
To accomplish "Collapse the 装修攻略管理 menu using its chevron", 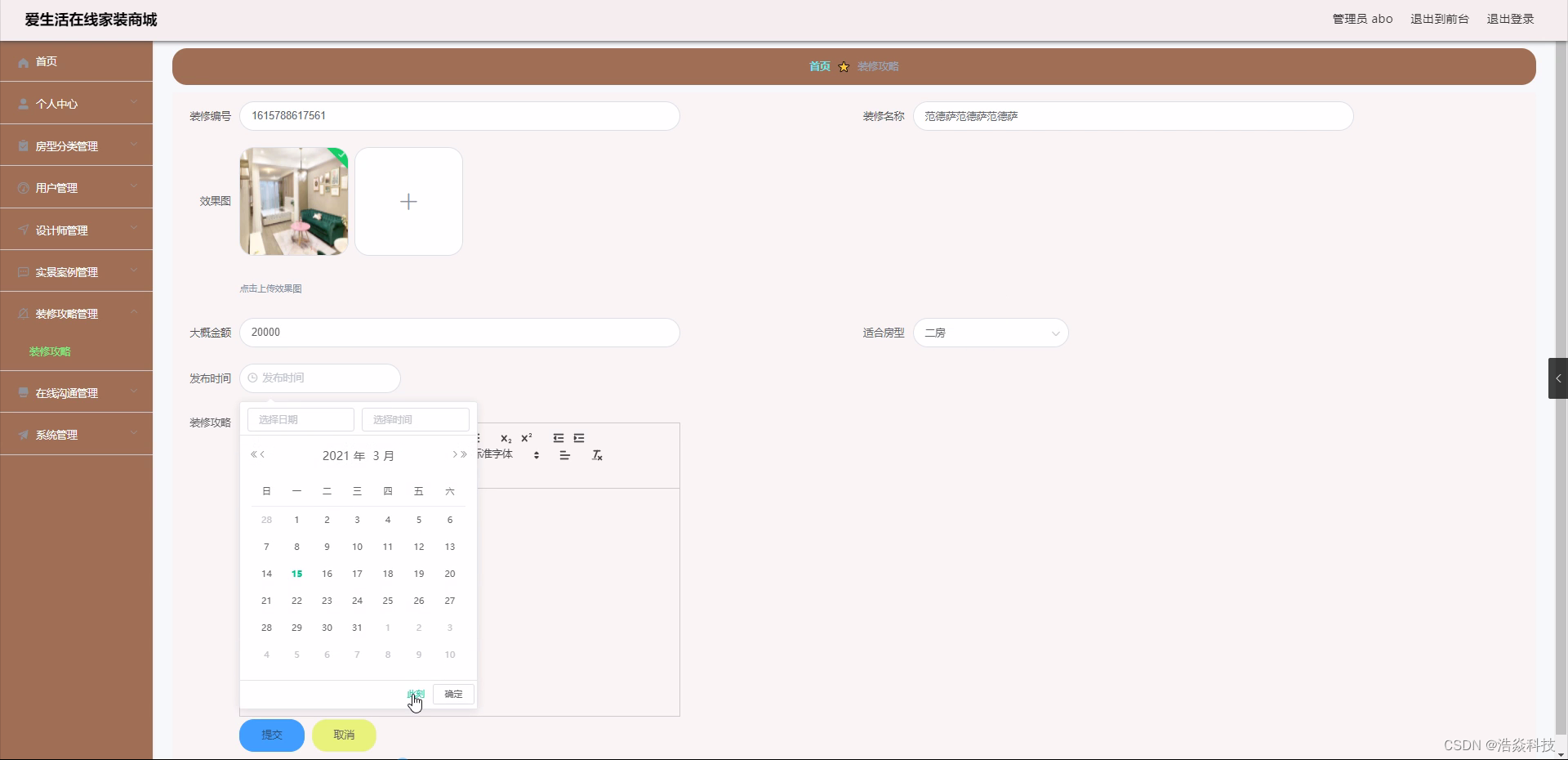I will (x=134, y=313).
